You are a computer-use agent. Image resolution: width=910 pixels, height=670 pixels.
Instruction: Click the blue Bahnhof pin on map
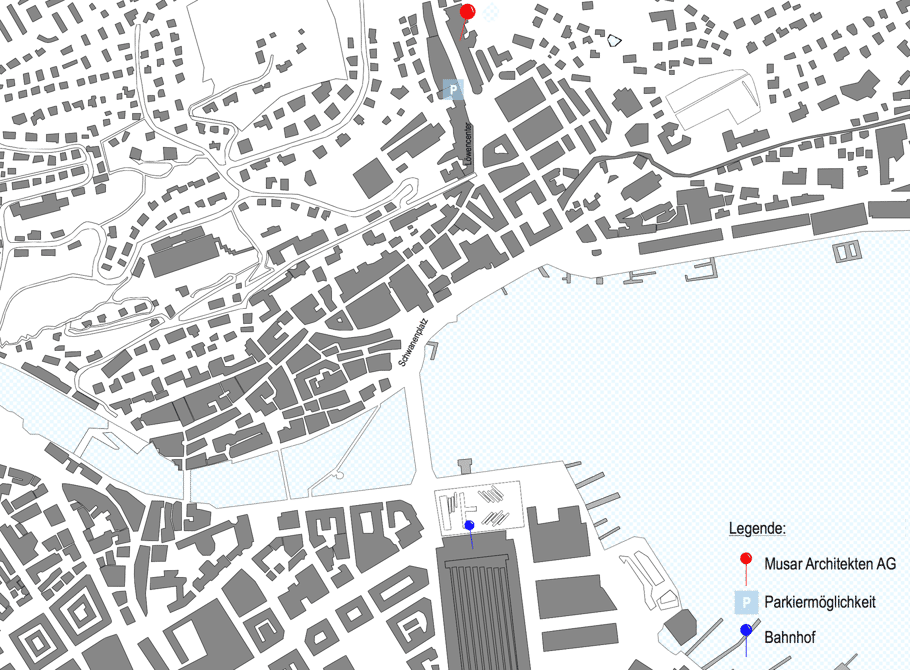click(470, 534)
